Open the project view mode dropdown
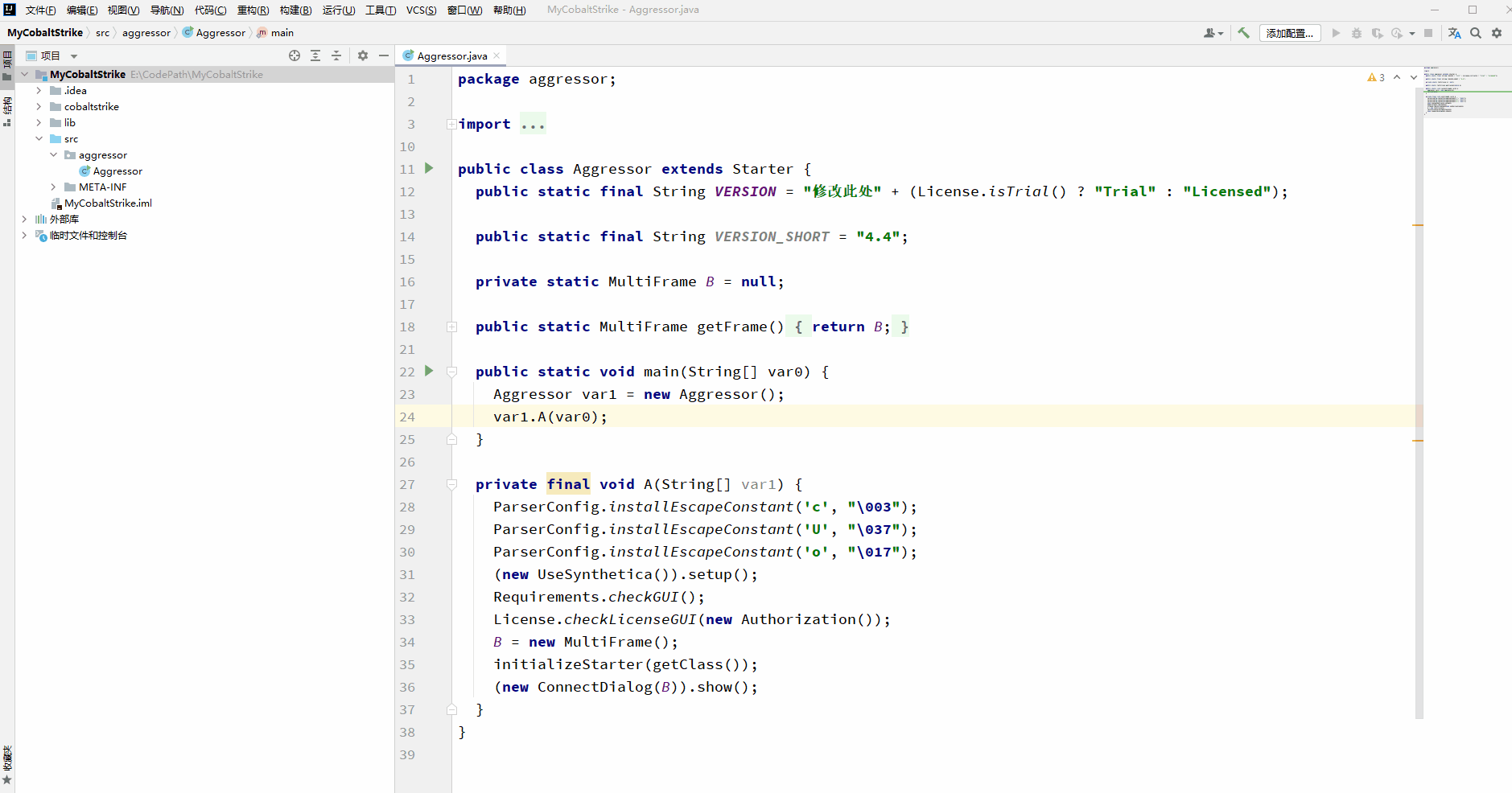This screenshot has width=1512, height=793. (74, 56)
